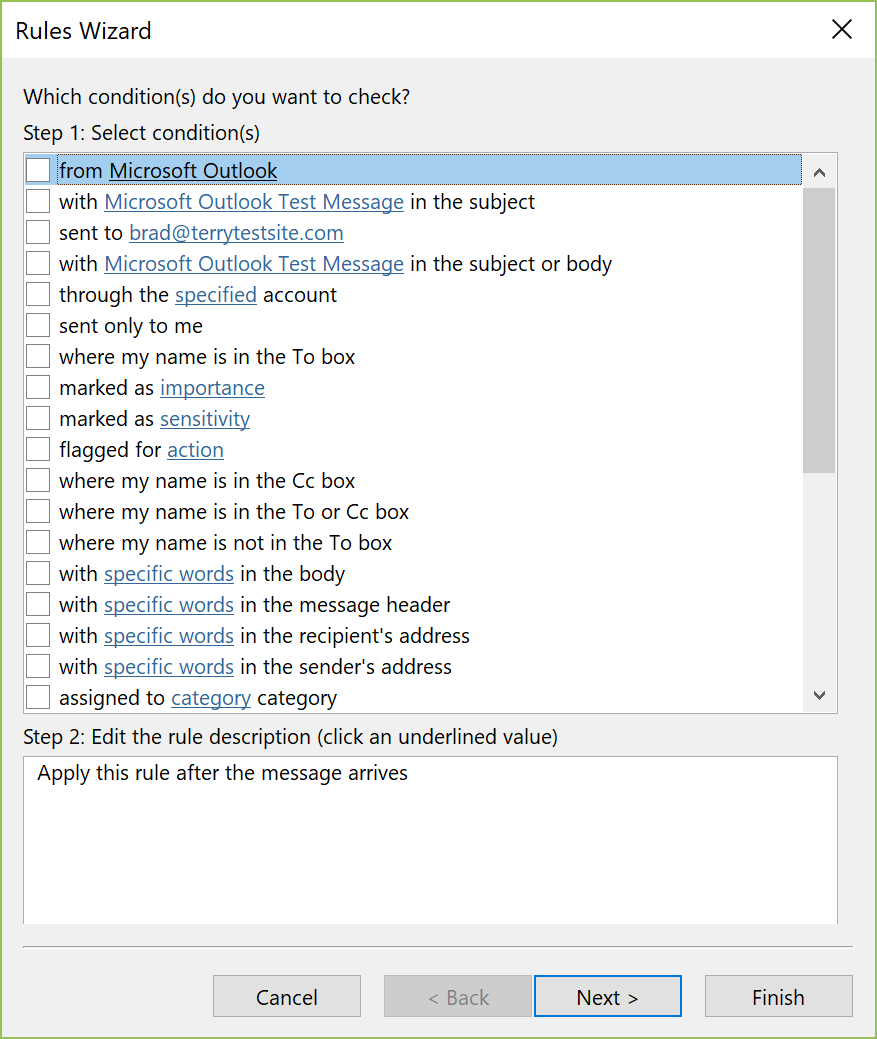Tick 'where my name is in the To or Cc box' checkbox
Viewport: 877px width, 1039px height.
(x=38, y=512)
